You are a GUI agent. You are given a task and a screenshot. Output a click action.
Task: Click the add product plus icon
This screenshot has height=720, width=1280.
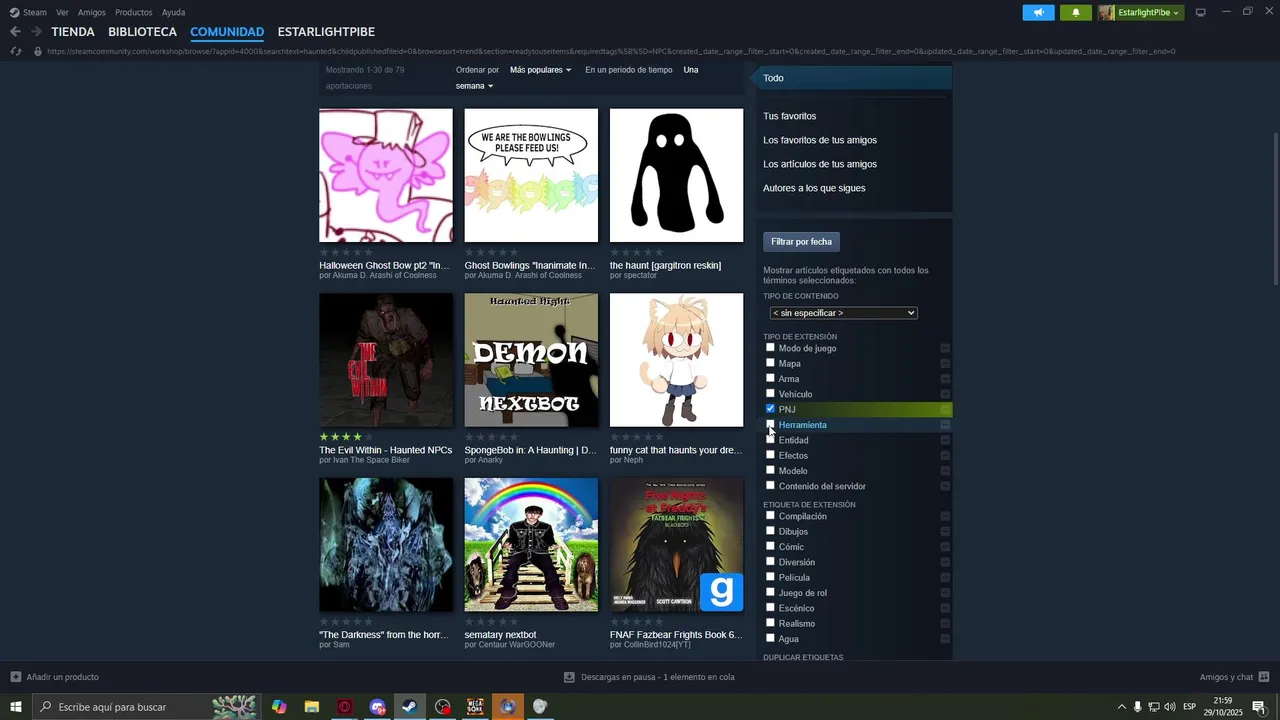16,677
